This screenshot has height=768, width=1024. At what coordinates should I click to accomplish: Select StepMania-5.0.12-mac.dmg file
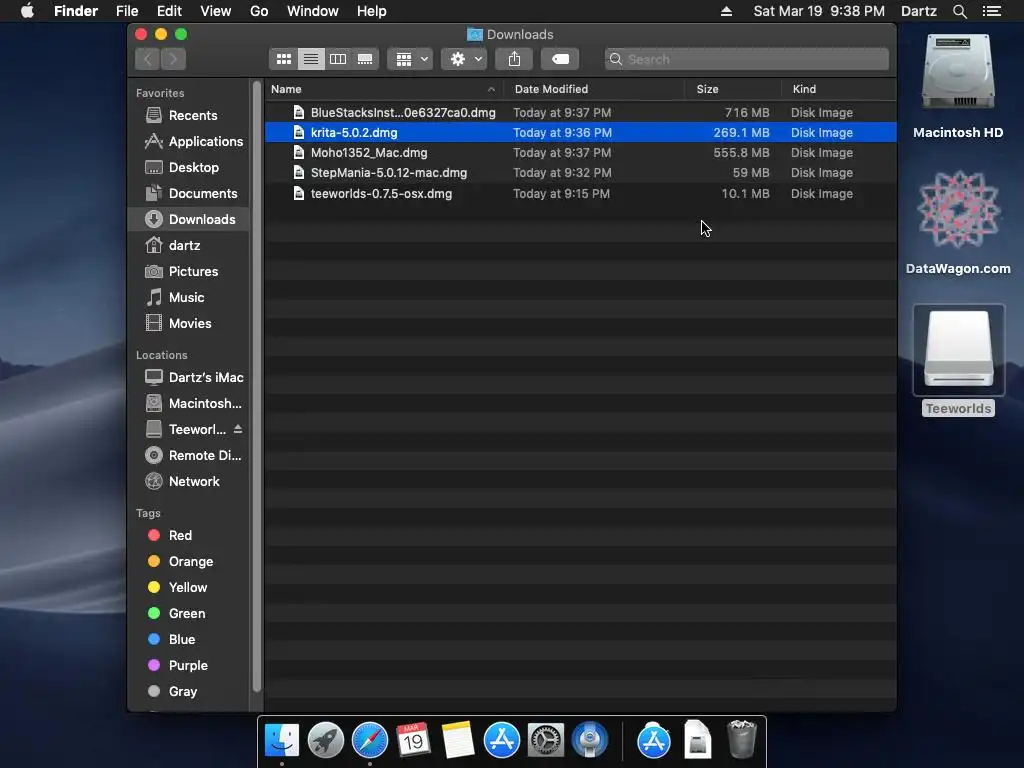coord(581,173)
